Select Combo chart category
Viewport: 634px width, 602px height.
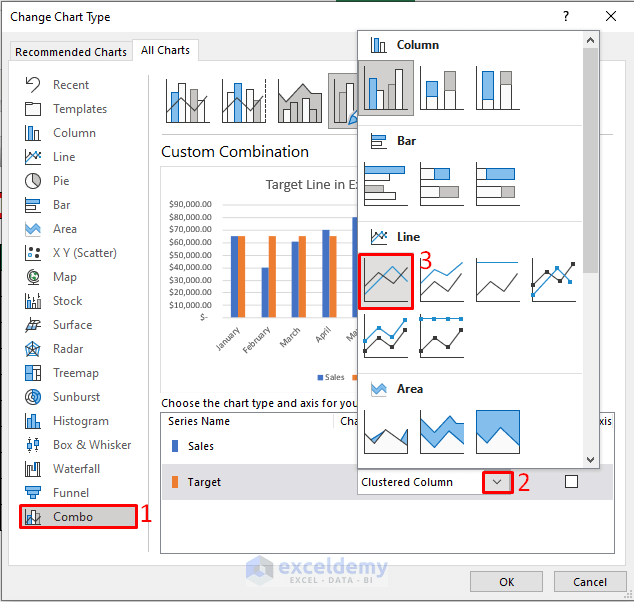point(78,517)
